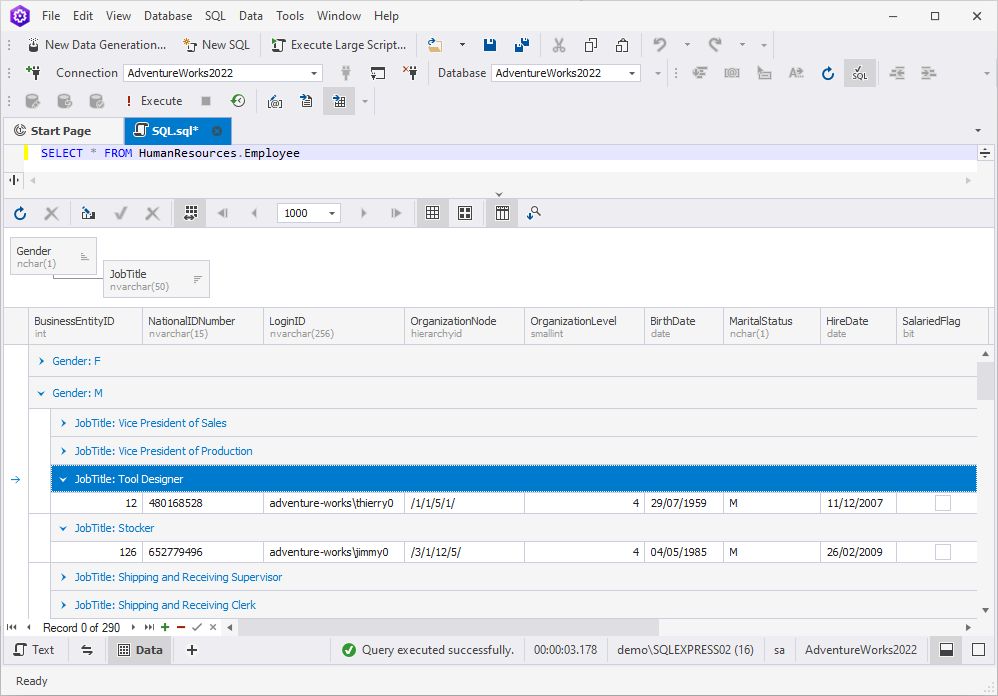This screenshot has height=696, width=998.
Task: Expand JobTitle: Vice President of Sales
Action: pos(63,423)
